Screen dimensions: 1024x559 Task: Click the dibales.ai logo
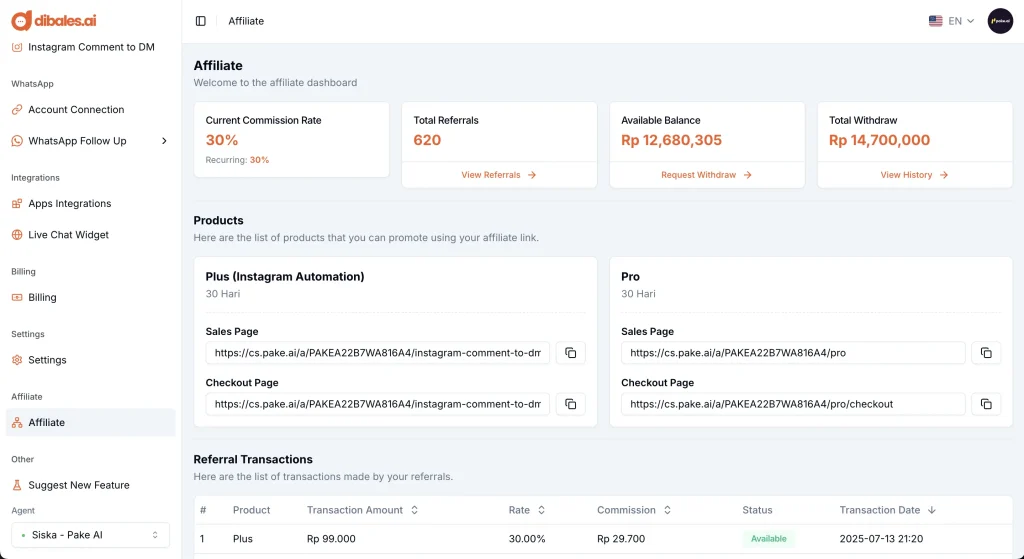click(x=54, y=20)
